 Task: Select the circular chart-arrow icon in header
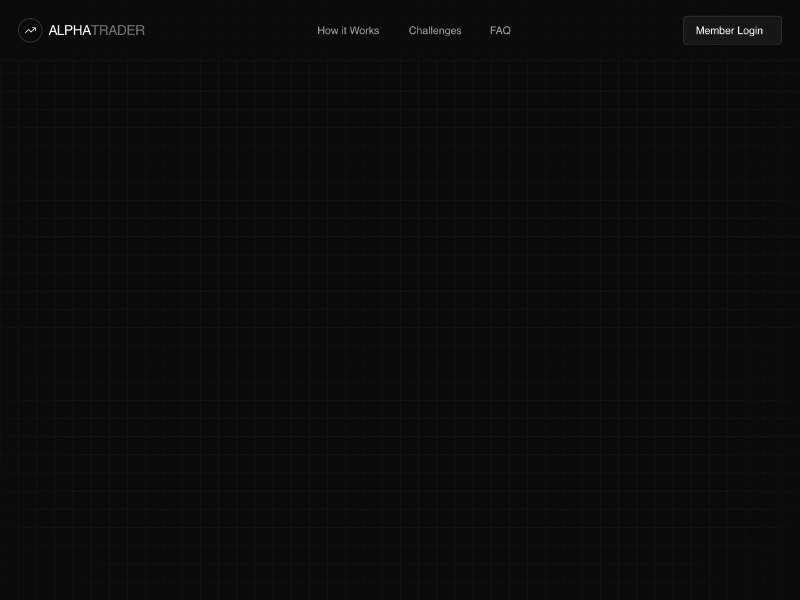(30, 30)
